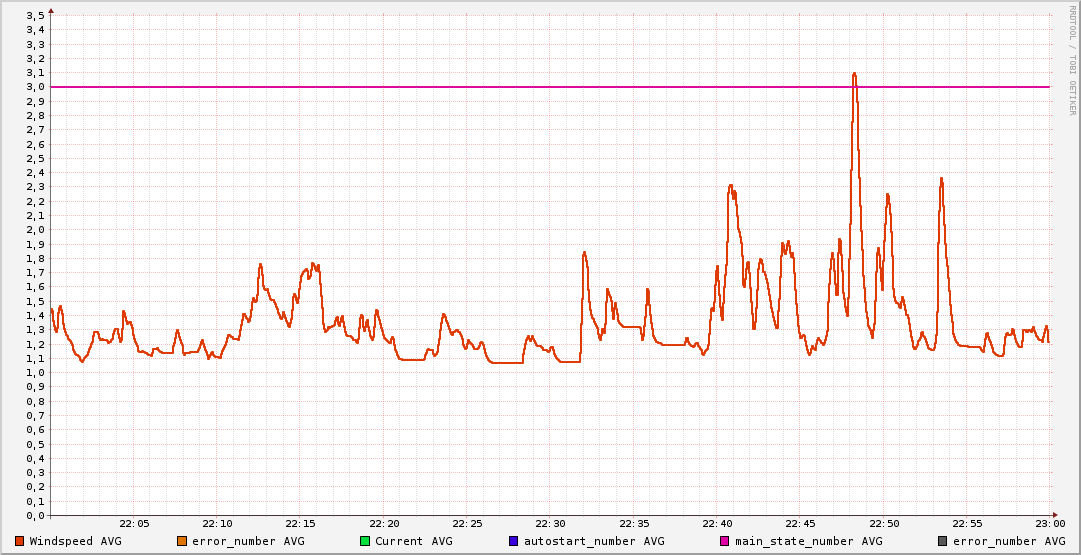Click the orange error_number legend swatch
Screen dimensions: 1081x555
pos(182,541)
